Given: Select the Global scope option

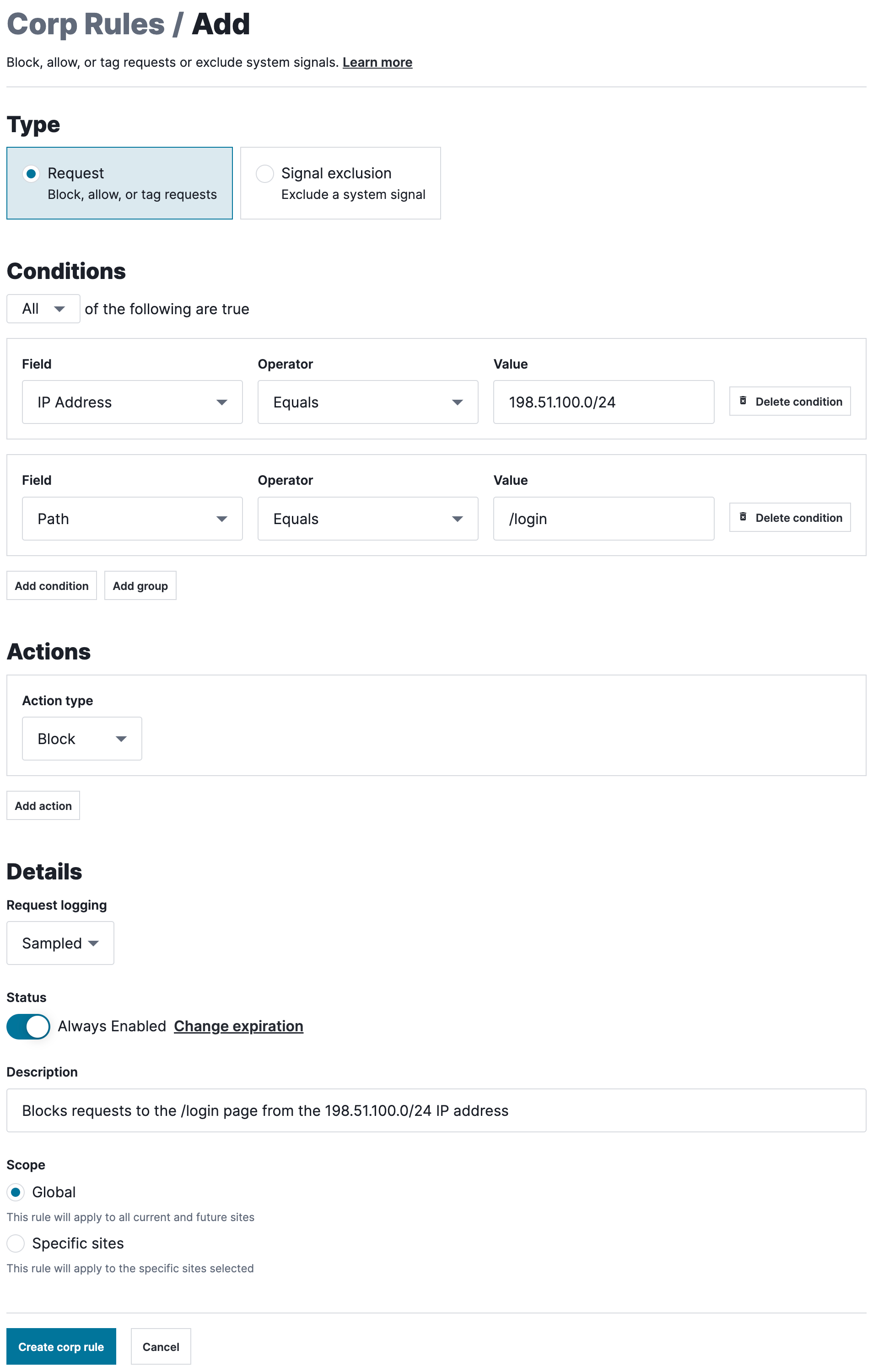Looking at the screenshot, I should pos(16,1192).
